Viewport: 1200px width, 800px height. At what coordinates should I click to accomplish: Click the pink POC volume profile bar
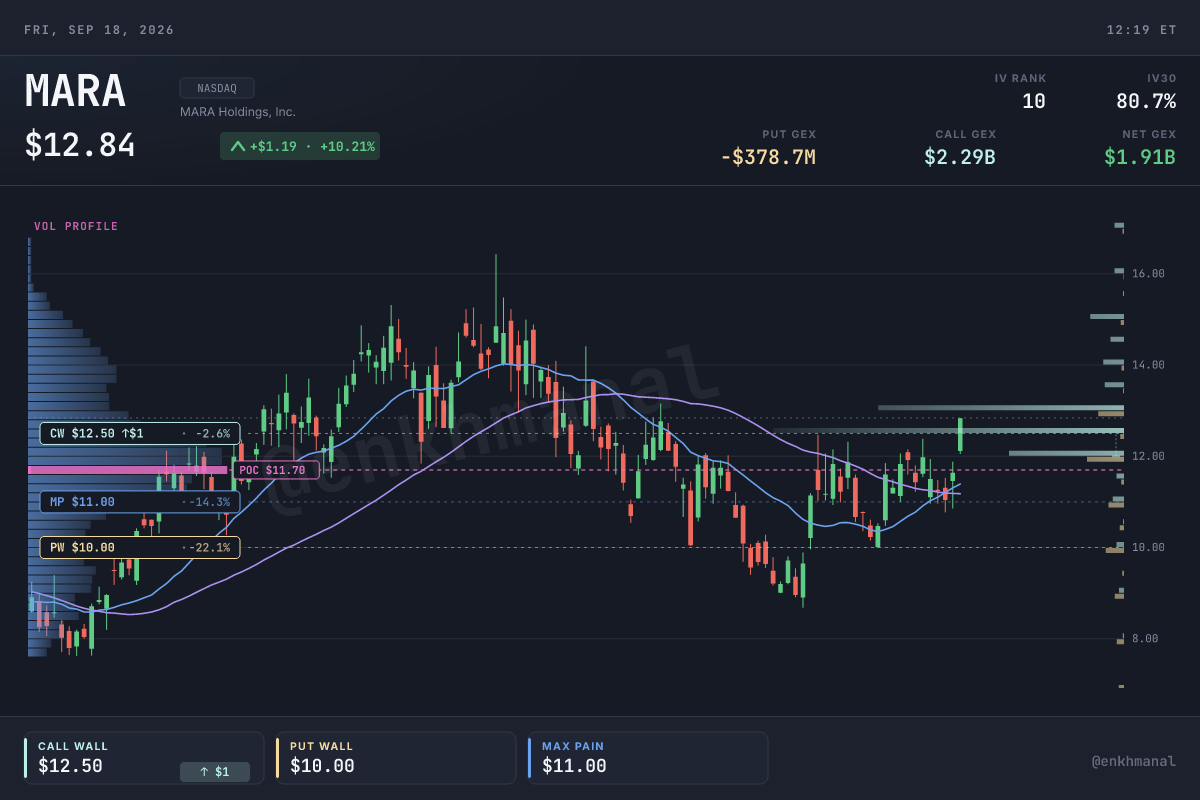tap(128, 469)
